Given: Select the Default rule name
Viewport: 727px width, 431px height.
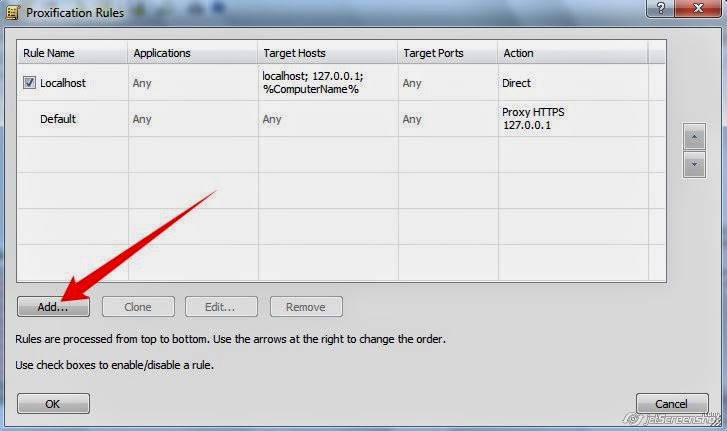Looking at the screenshot, I should (x=57, y=119).
